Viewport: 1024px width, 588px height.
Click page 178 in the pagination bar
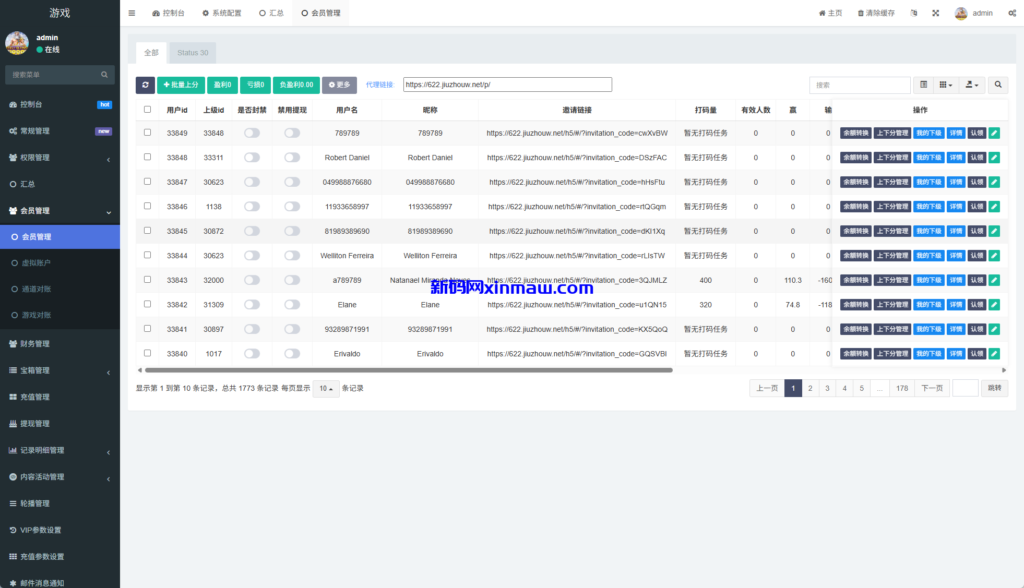tap(904, 387)
